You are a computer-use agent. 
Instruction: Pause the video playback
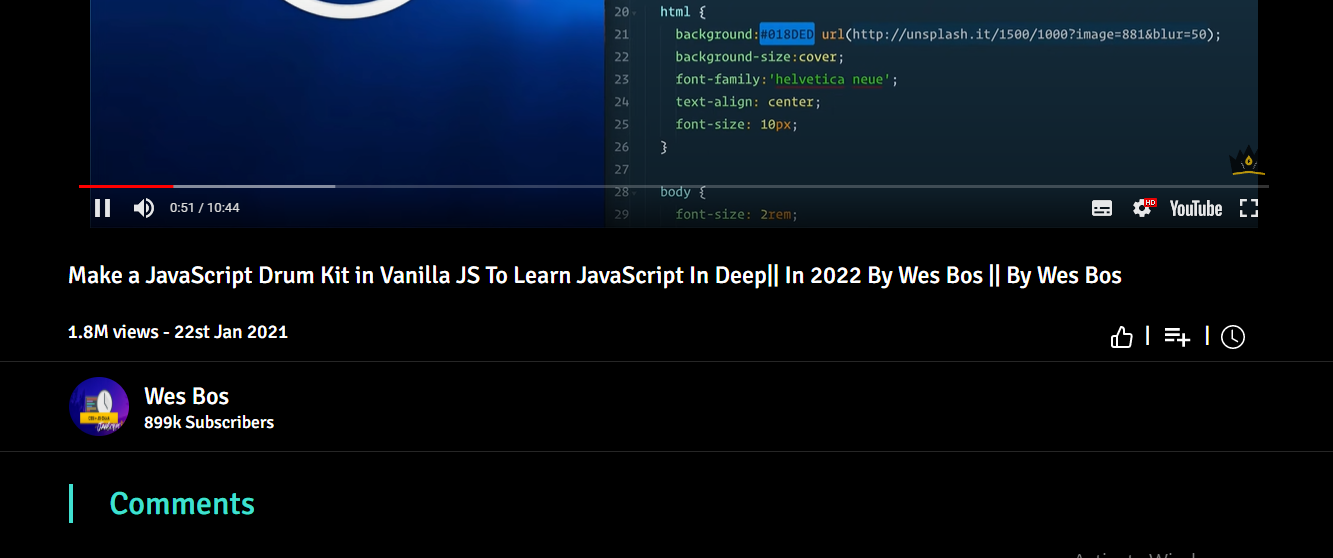[102, 208]
